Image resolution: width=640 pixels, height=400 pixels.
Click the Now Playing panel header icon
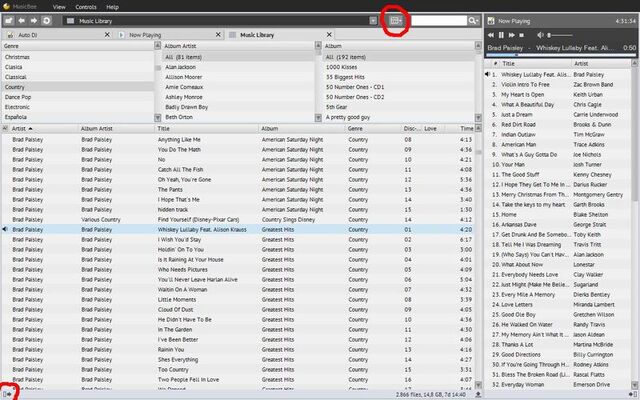point(491,21)
